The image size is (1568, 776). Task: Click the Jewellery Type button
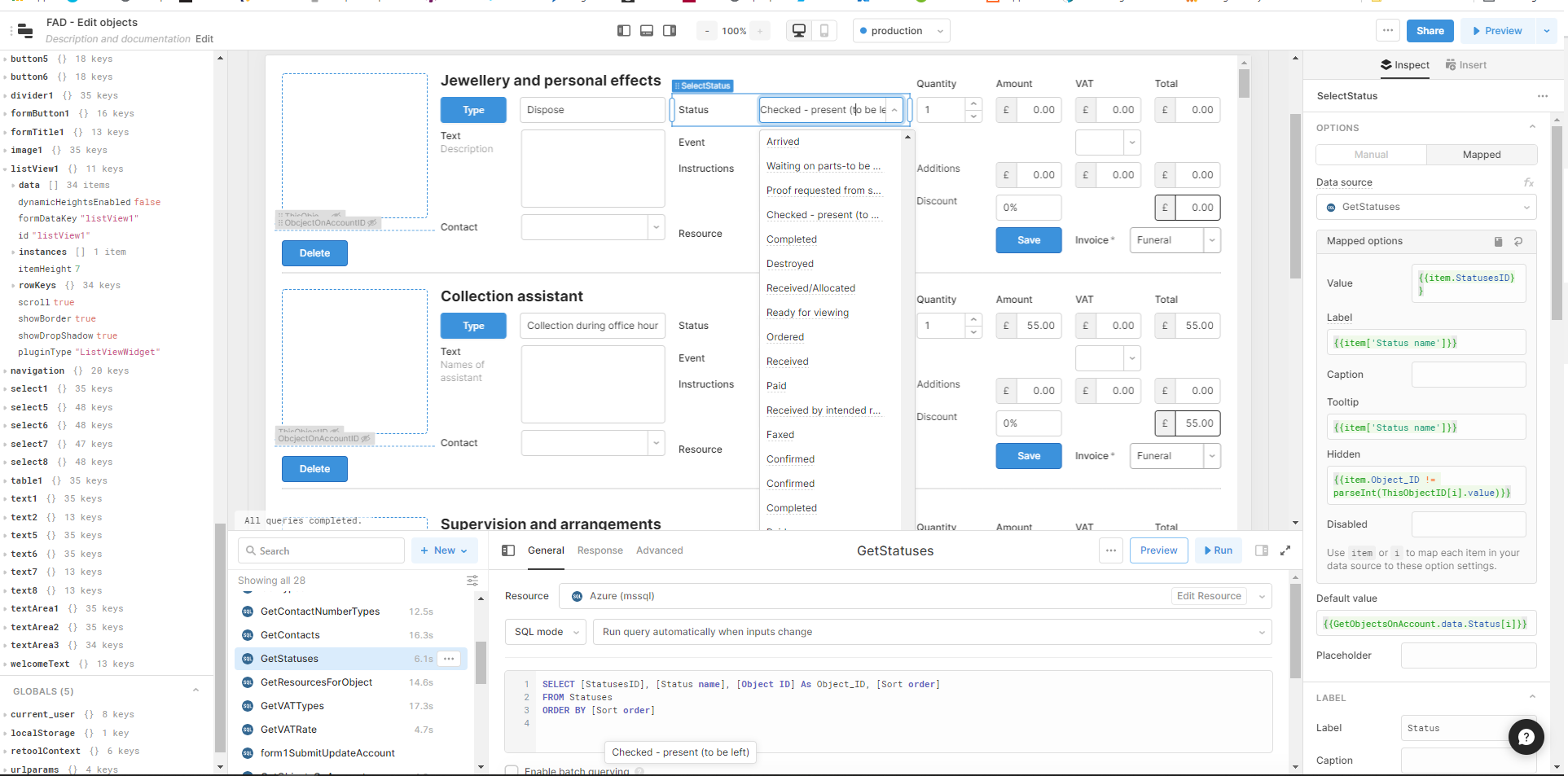tap(473, 110)
